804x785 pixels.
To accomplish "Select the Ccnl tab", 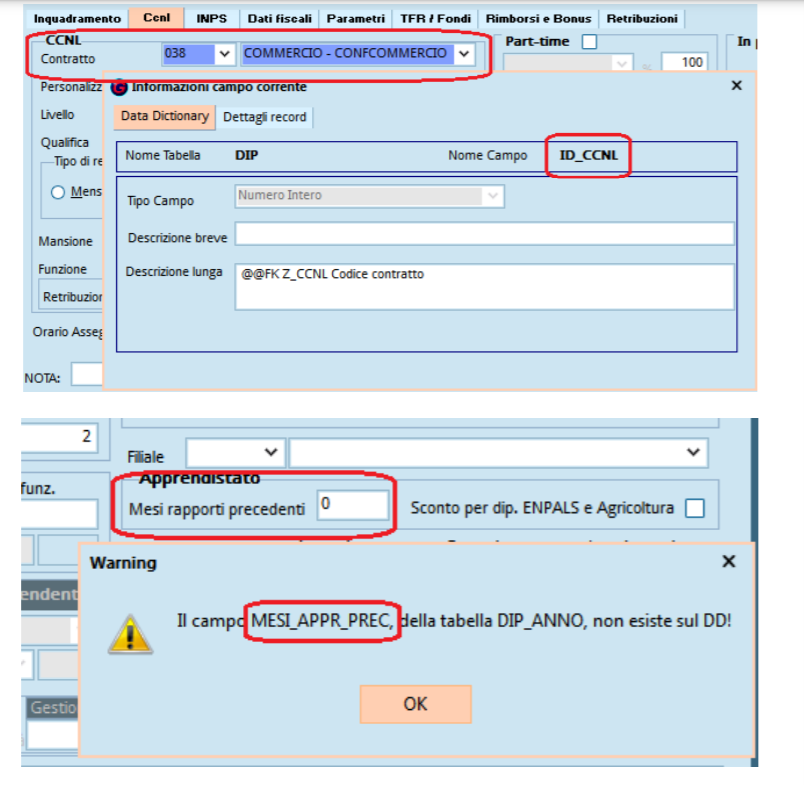I will (x=156, y=17).
